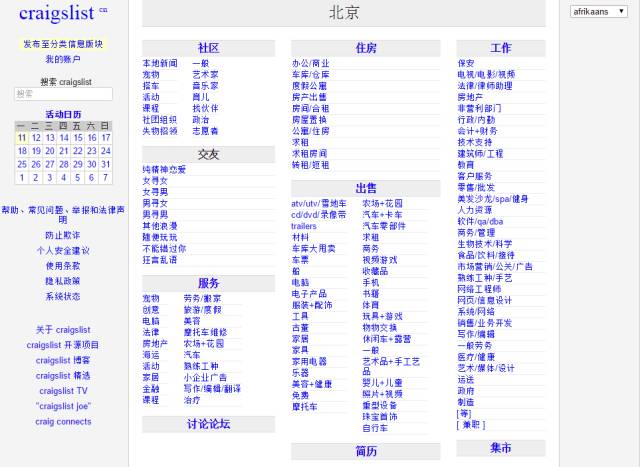640x467 pixels.
Task: Open the 出售 section header
Action: tap(366, 188)
